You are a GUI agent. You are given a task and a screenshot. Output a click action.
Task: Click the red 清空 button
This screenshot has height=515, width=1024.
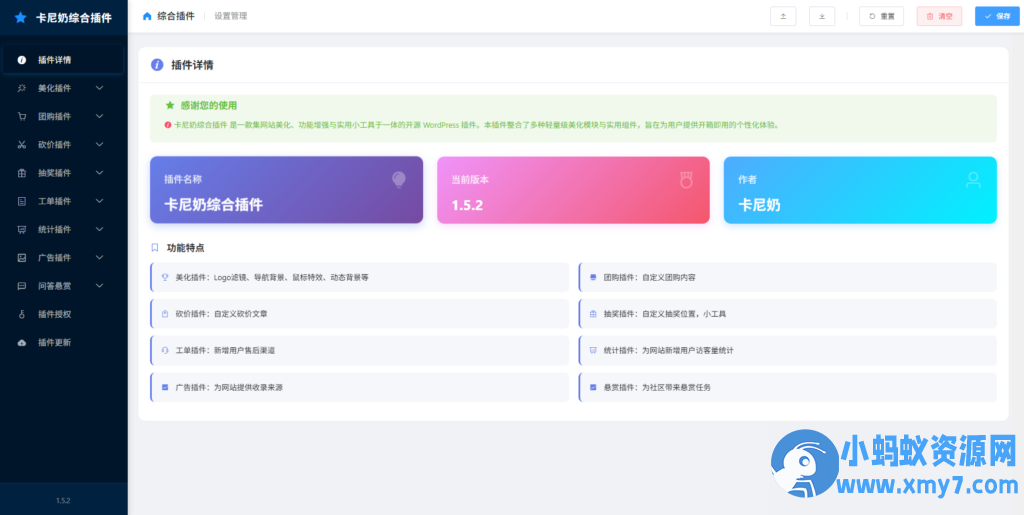coord(939,16)
